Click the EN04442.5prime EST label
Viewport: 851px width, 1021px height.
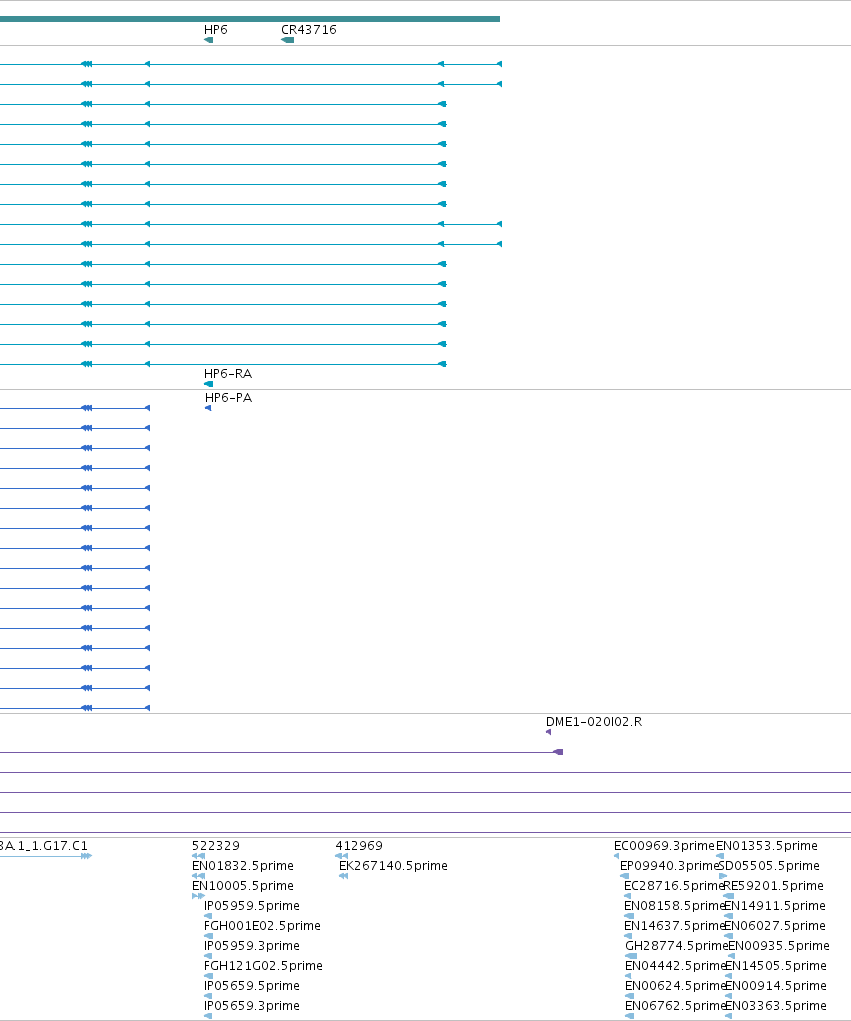675,966
